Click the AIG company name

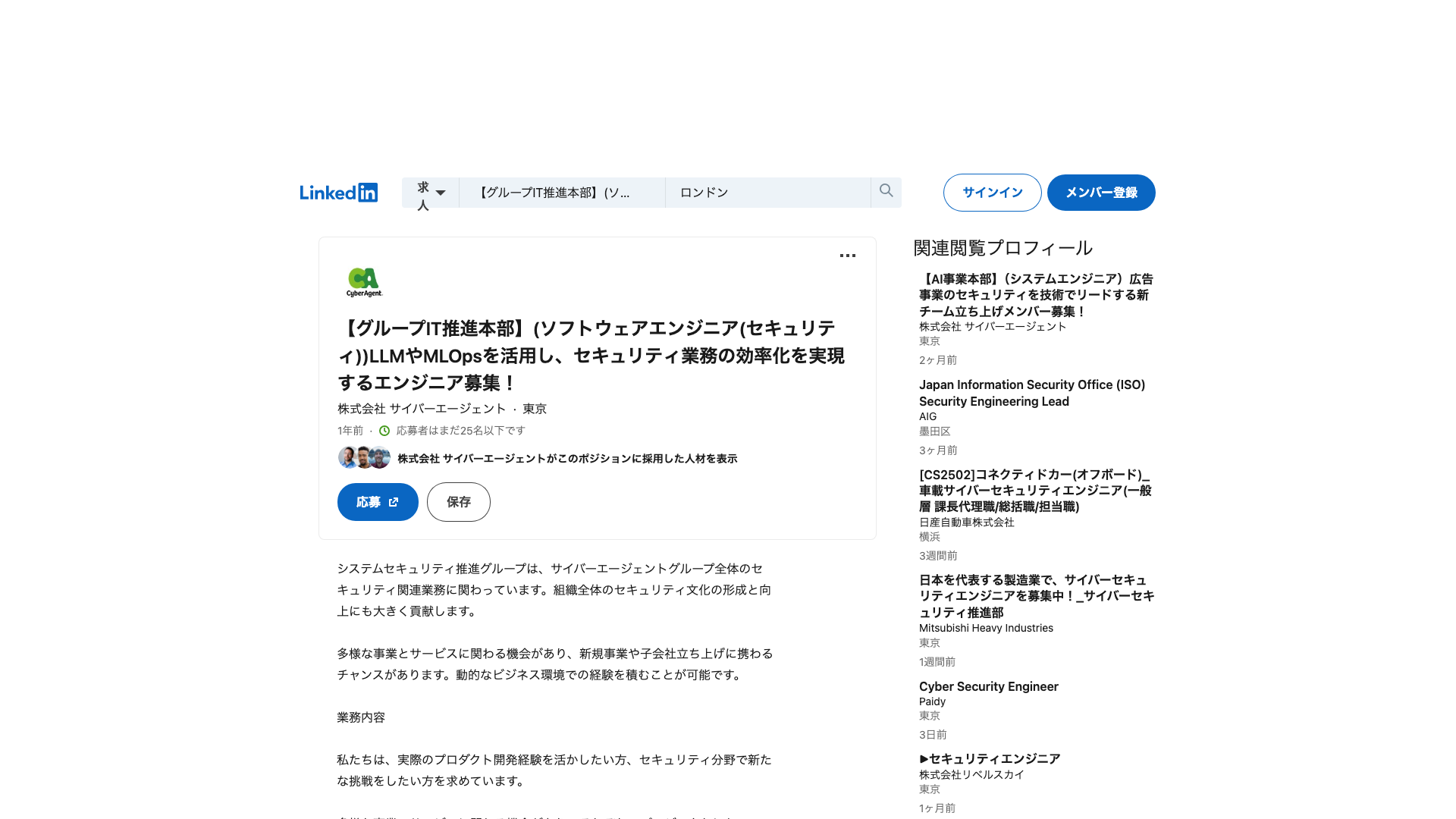[x=927, y=416]
